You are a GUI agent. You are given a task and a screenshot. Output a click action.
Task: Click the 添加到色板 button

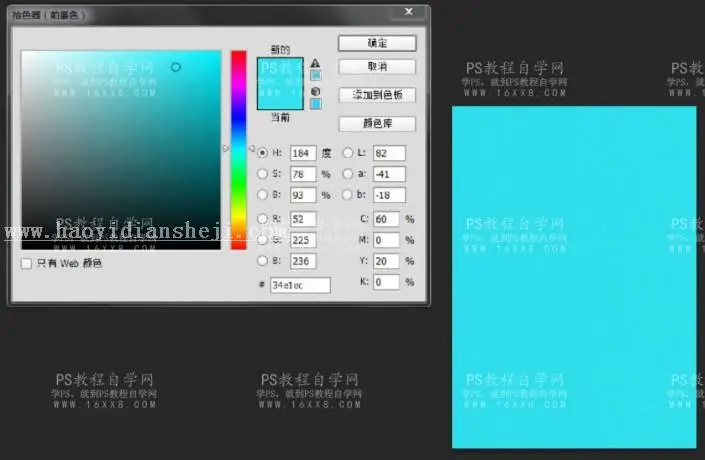377,95
